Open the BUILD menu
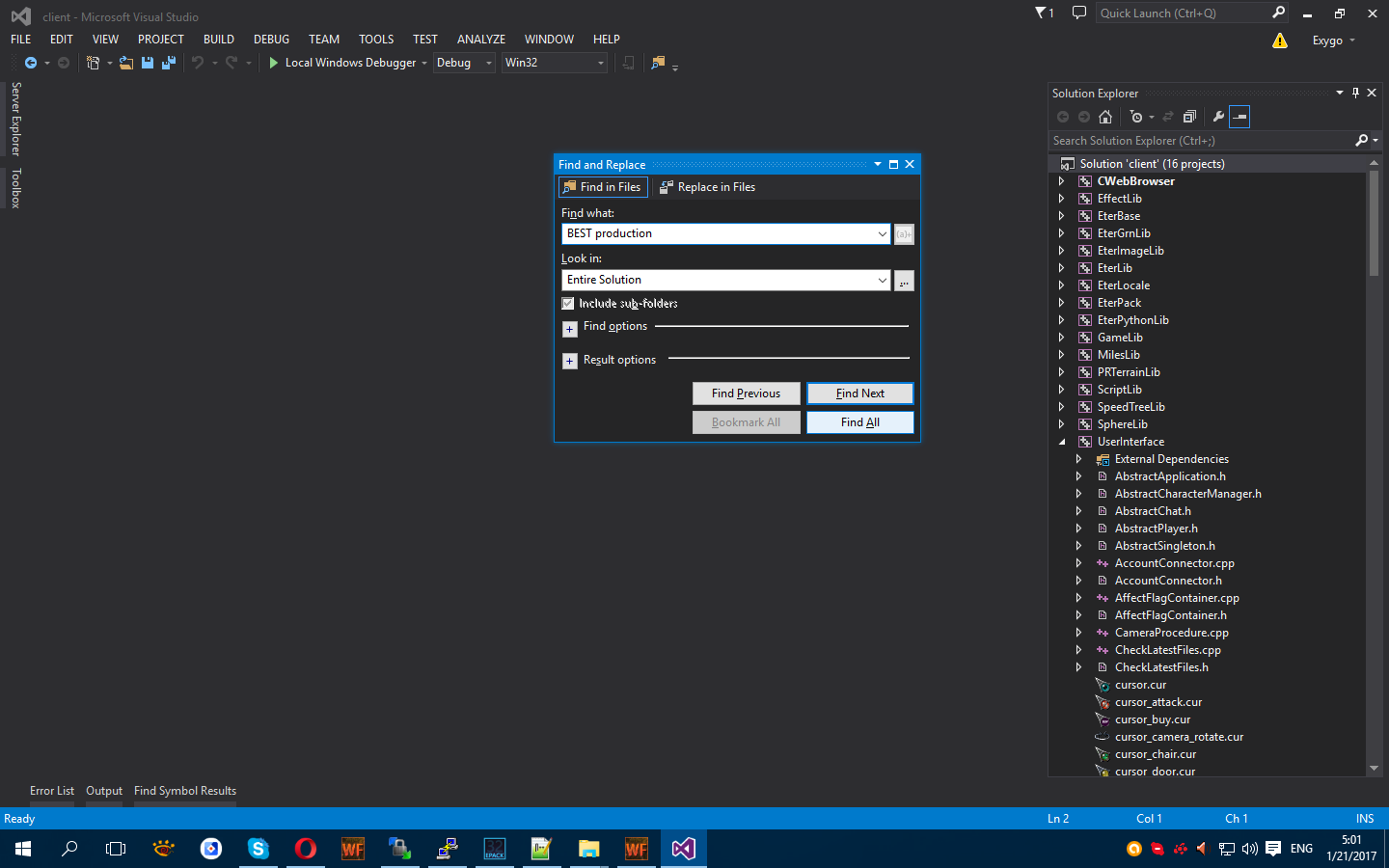This screenshot has width=1389, height=868. 219,40
